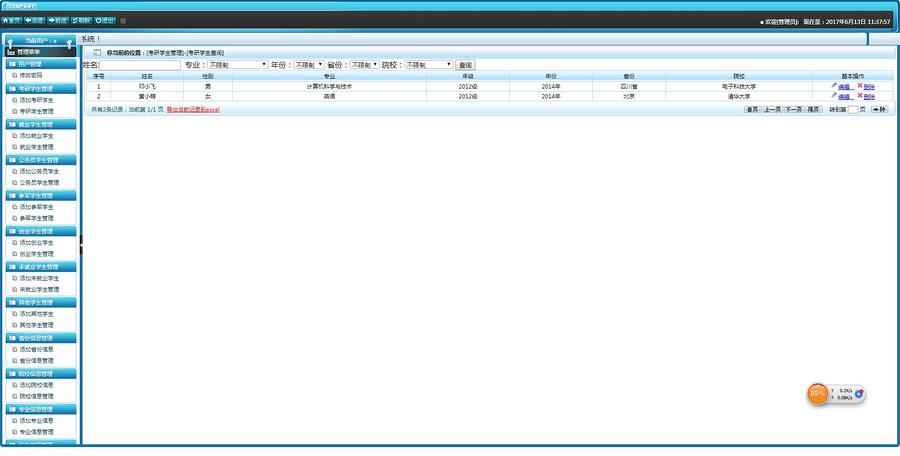Open 公务员学生管理 list item
900x456 pixels.
click(38, 183)
